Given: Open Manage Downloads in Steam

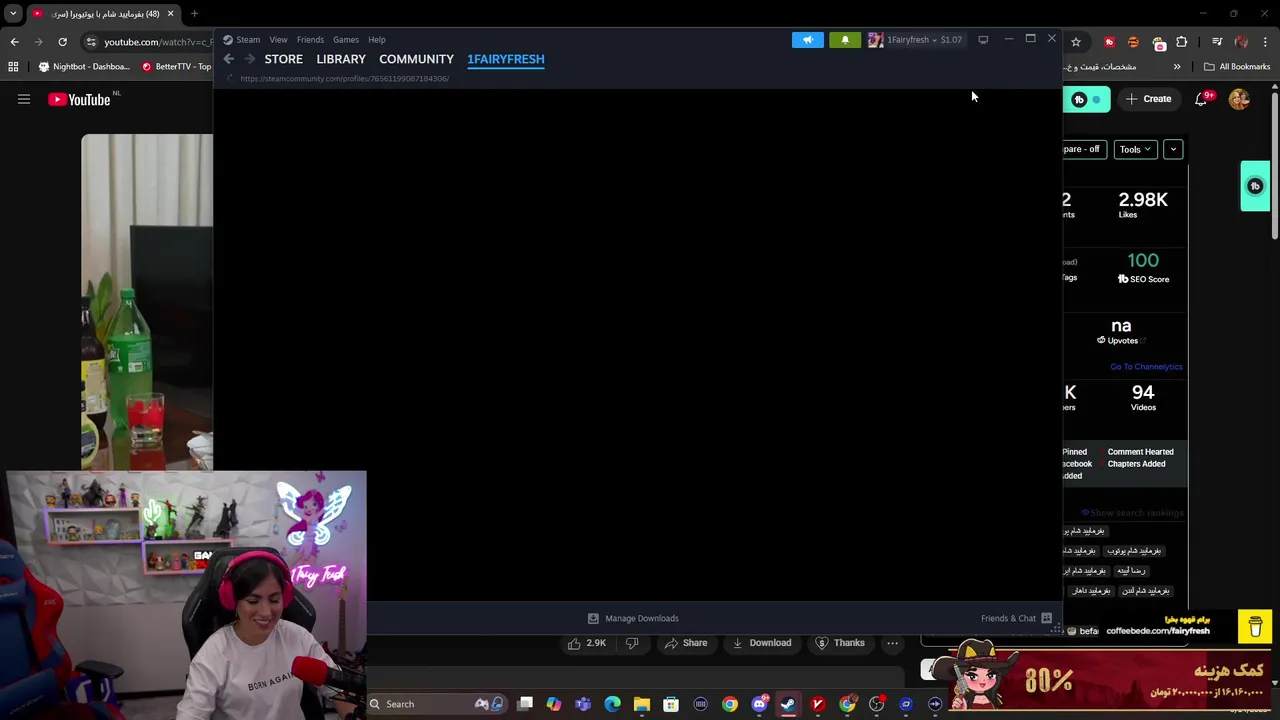Looking at the screenshot, I should (633, 618).
